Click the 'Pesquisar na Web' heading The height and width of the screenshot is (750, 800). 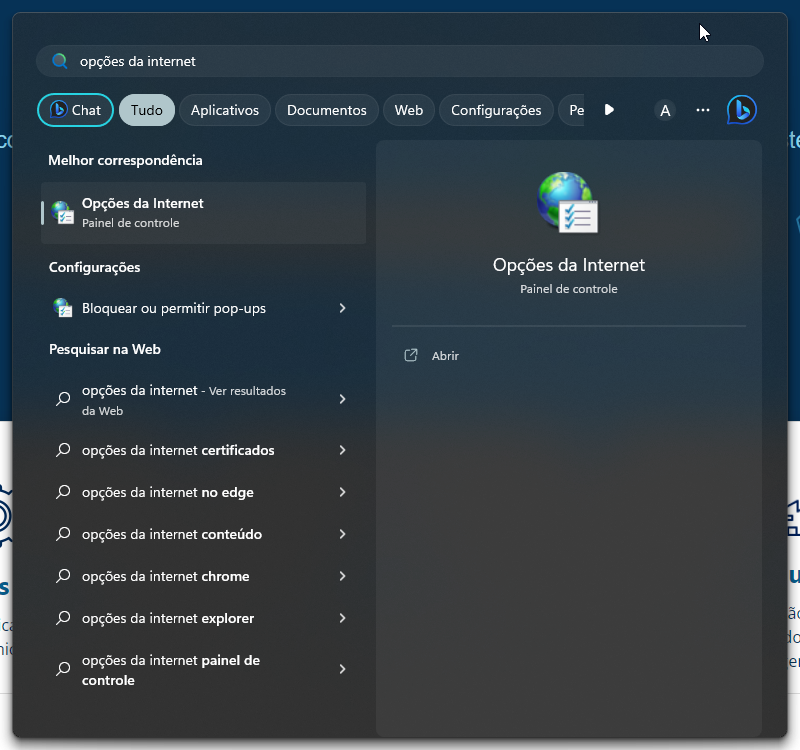click(105, 349)
